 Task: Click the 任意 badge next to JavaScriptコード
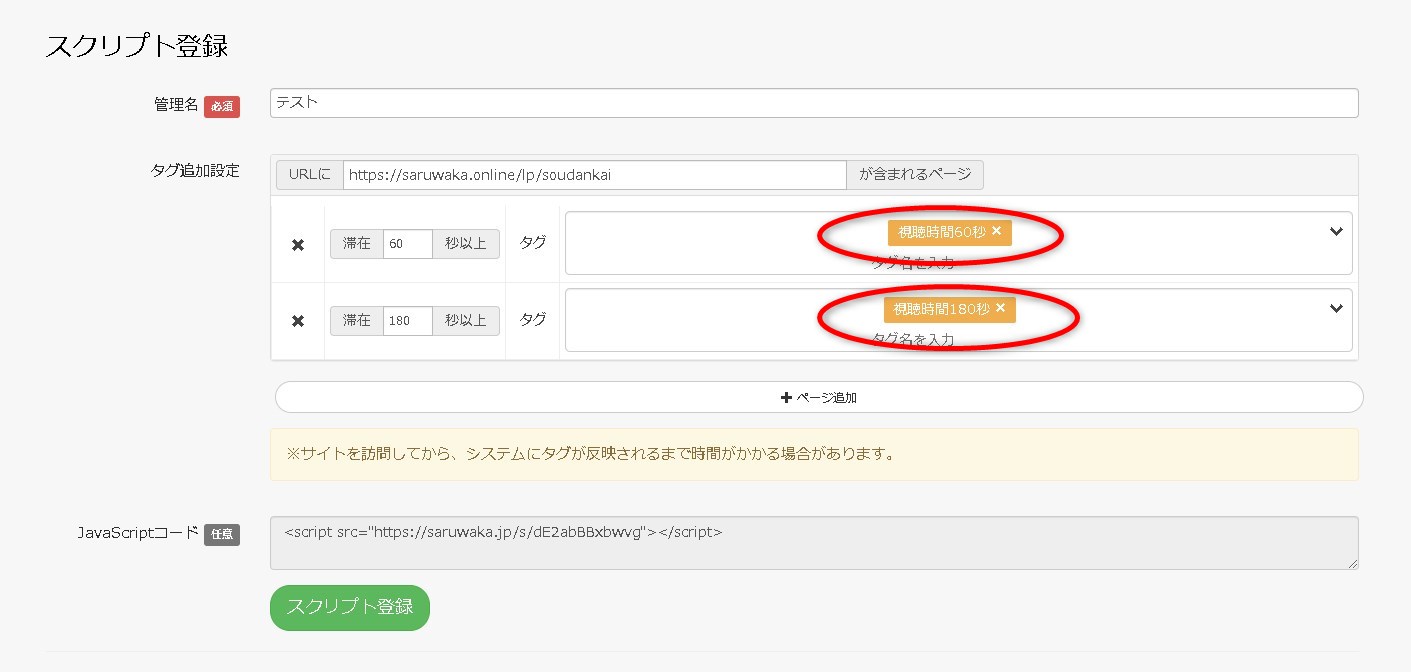[x=222, y=535]
